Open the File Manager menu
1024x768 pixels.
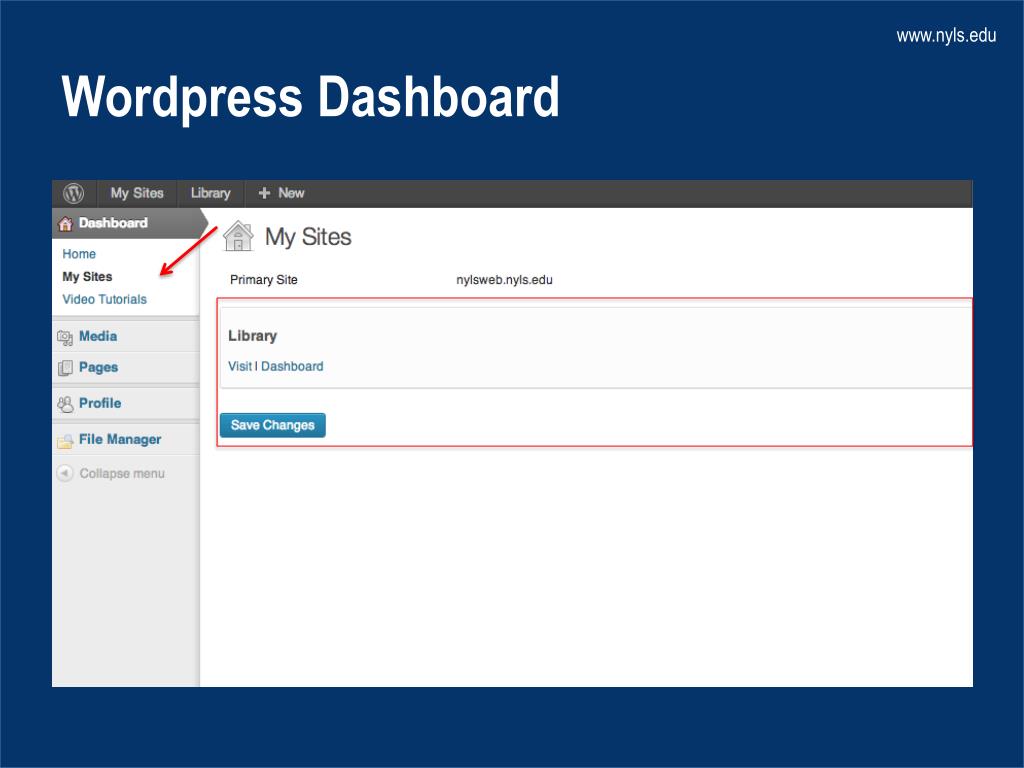[120, 440]
